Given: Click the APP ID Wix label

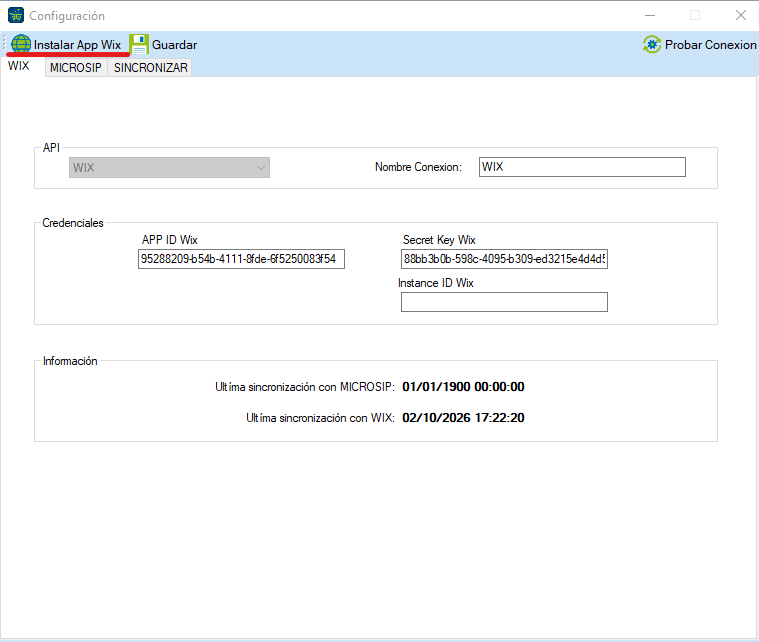Looking at the screenshot, I should (x=169, y=240).
